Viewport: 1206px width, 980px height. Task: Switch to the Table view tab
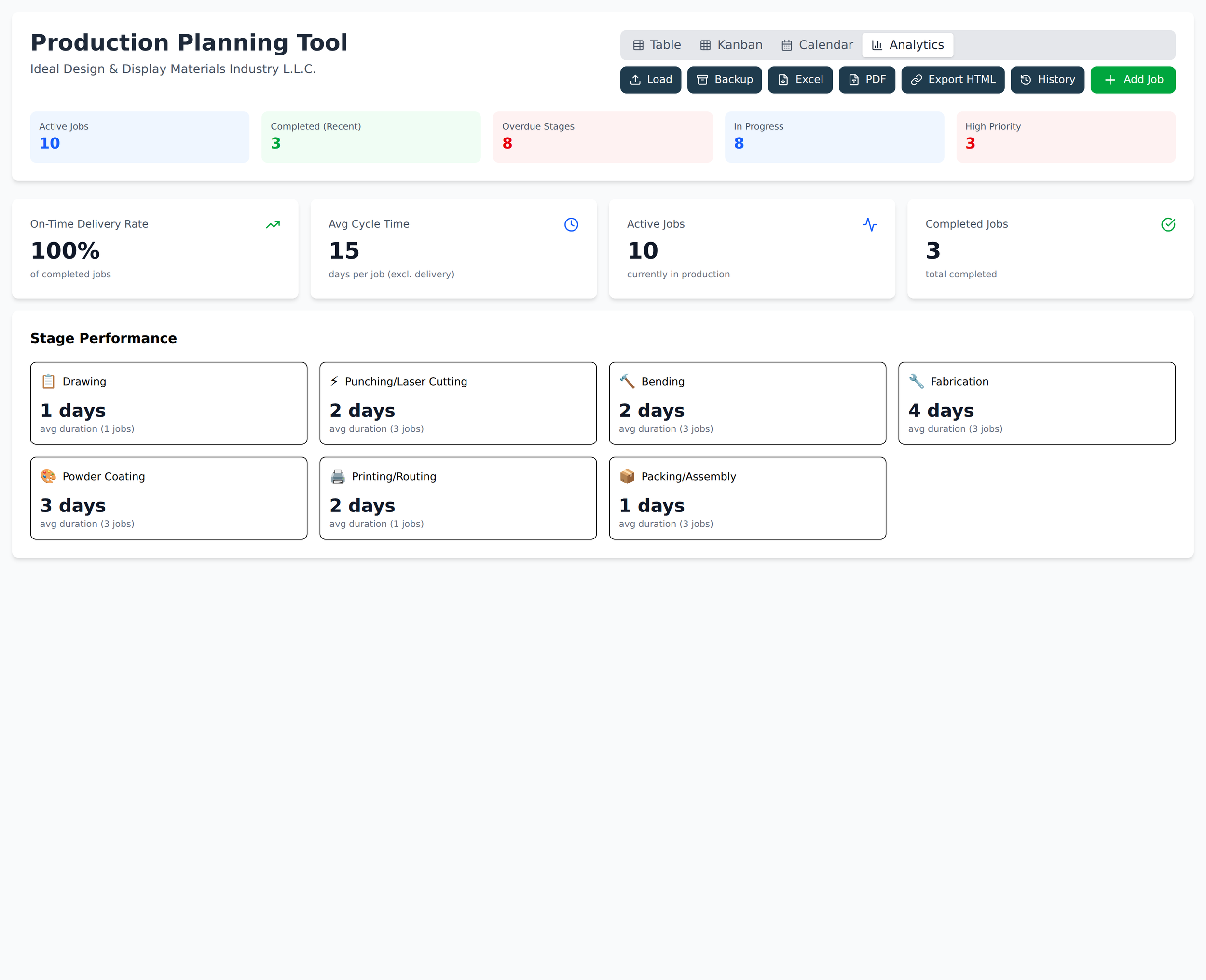(x=657, y=45)
